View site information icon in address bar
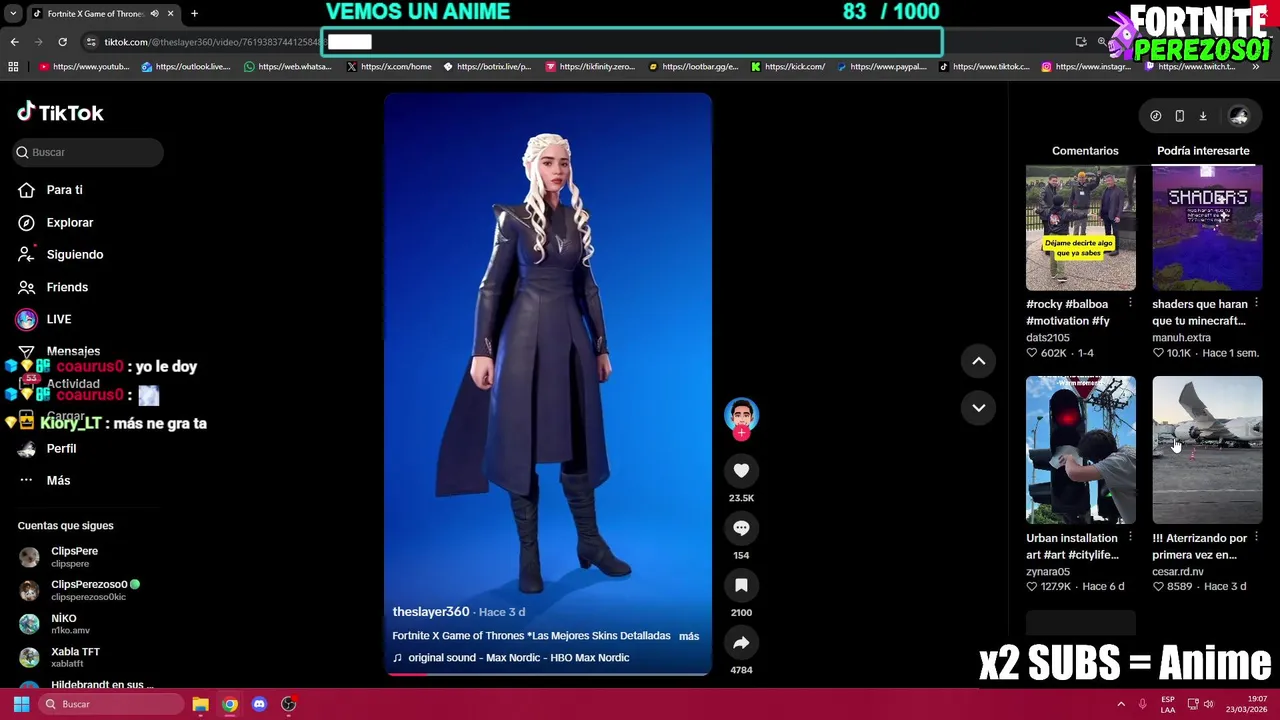The width and height of the screenshot is (1280, 720). click(92, 42)
